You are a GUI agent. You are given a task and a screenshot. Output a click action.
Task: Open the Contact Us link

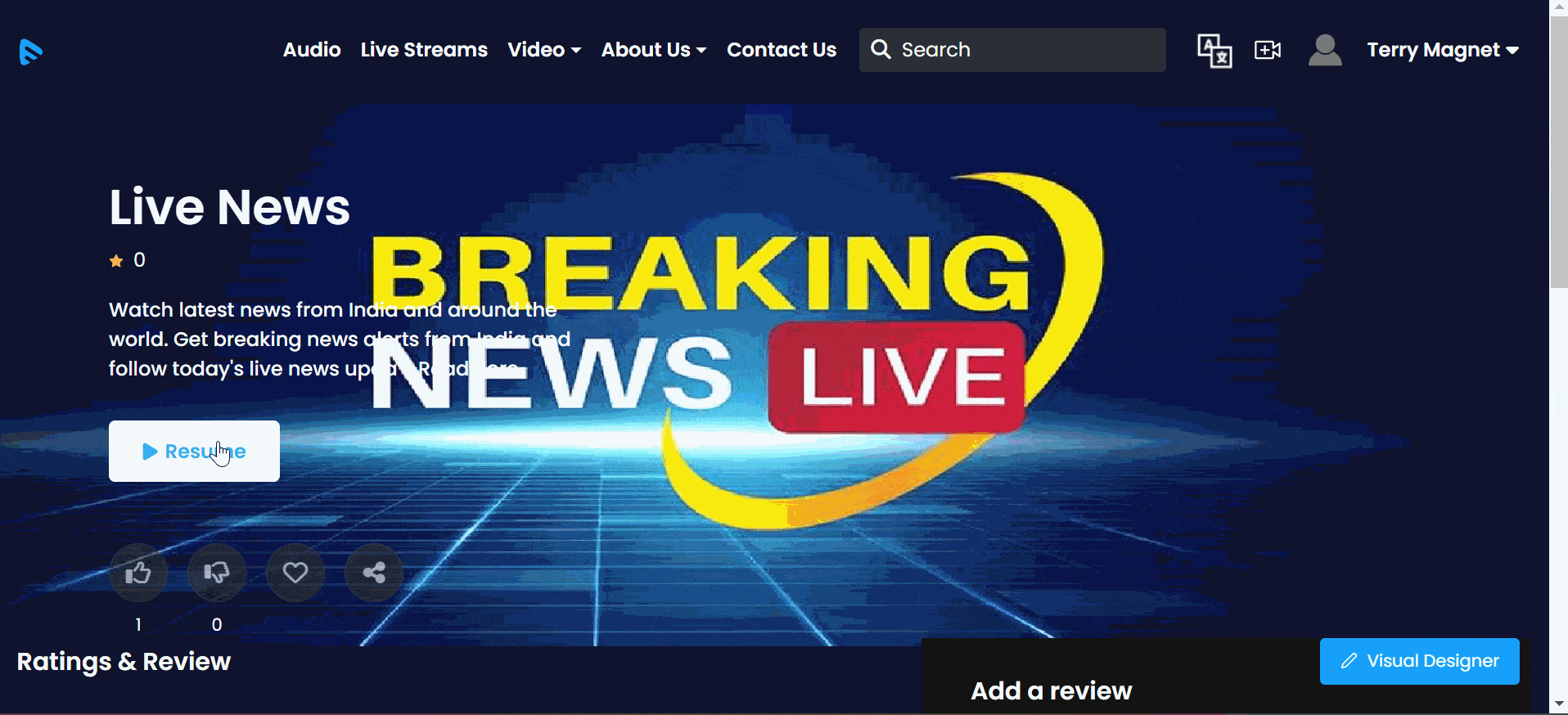(x=782, y=50)
